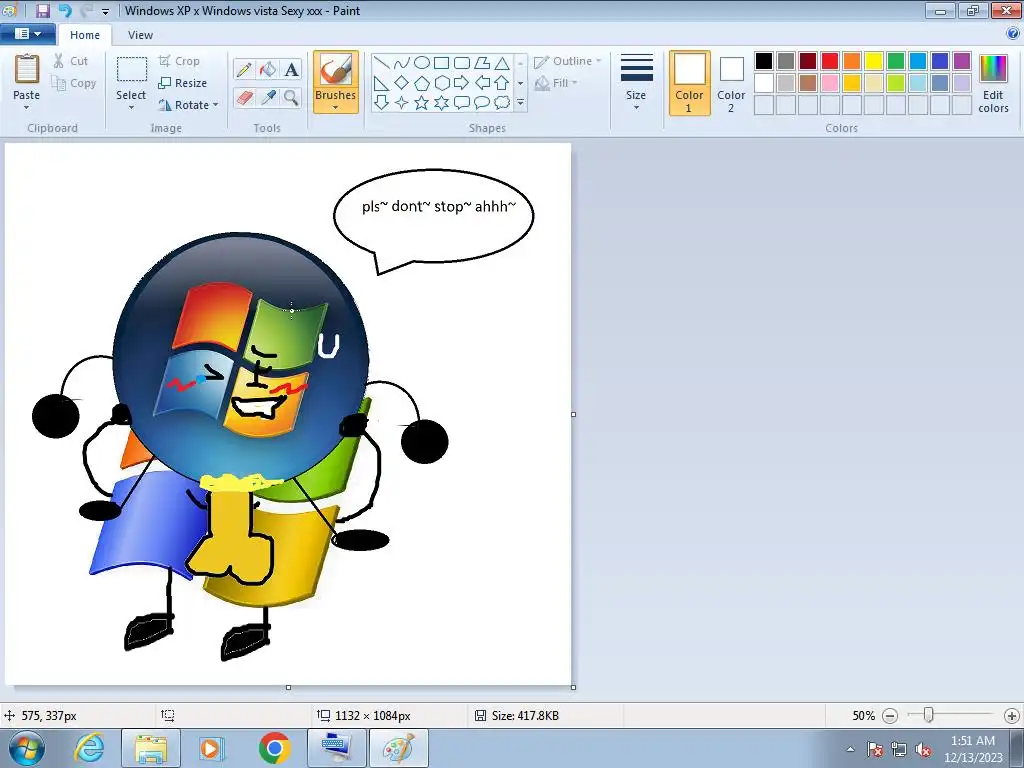Viewport: 1024px width, 768px height.
Task: Choose the Curve shape
Action: click(x=402, y=63)
